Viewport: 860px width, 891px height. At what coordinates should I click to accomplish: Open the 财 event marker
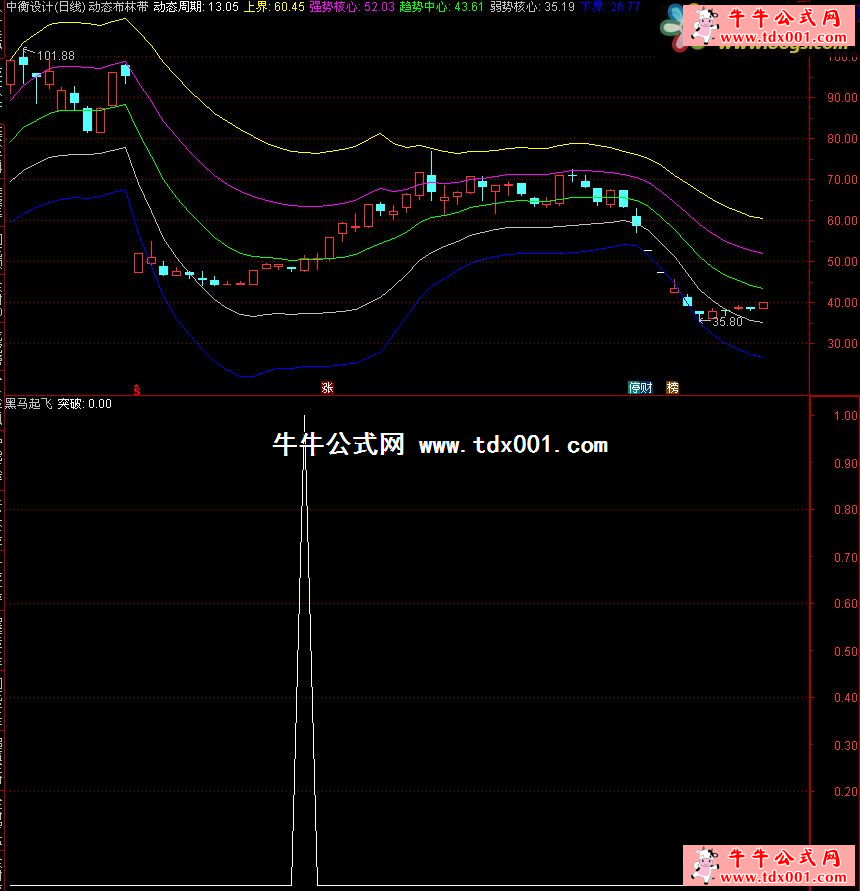(647, 388)
